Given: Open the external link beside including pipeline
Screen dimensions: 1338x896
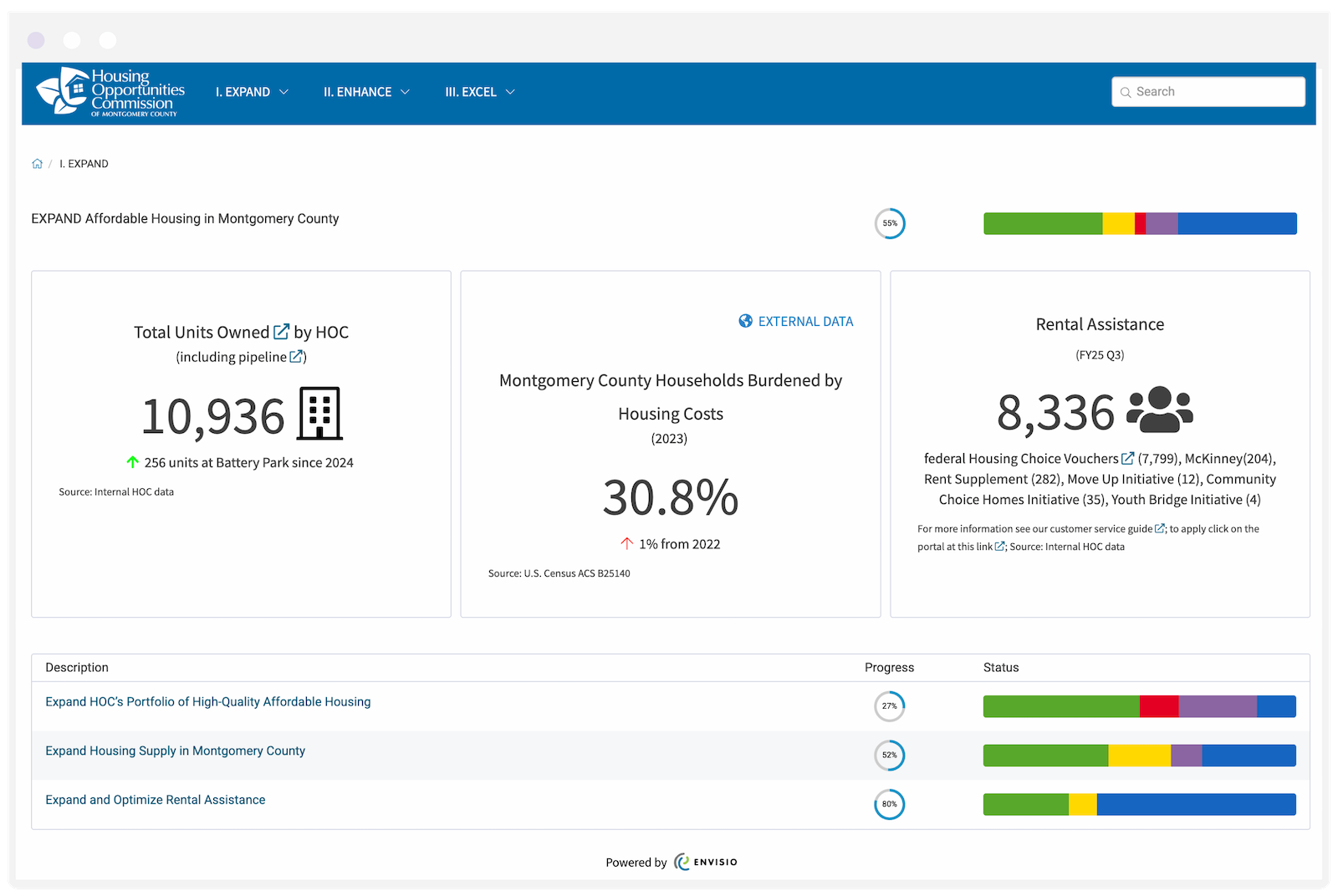Looking at the screenshot, I should (297, 356).
